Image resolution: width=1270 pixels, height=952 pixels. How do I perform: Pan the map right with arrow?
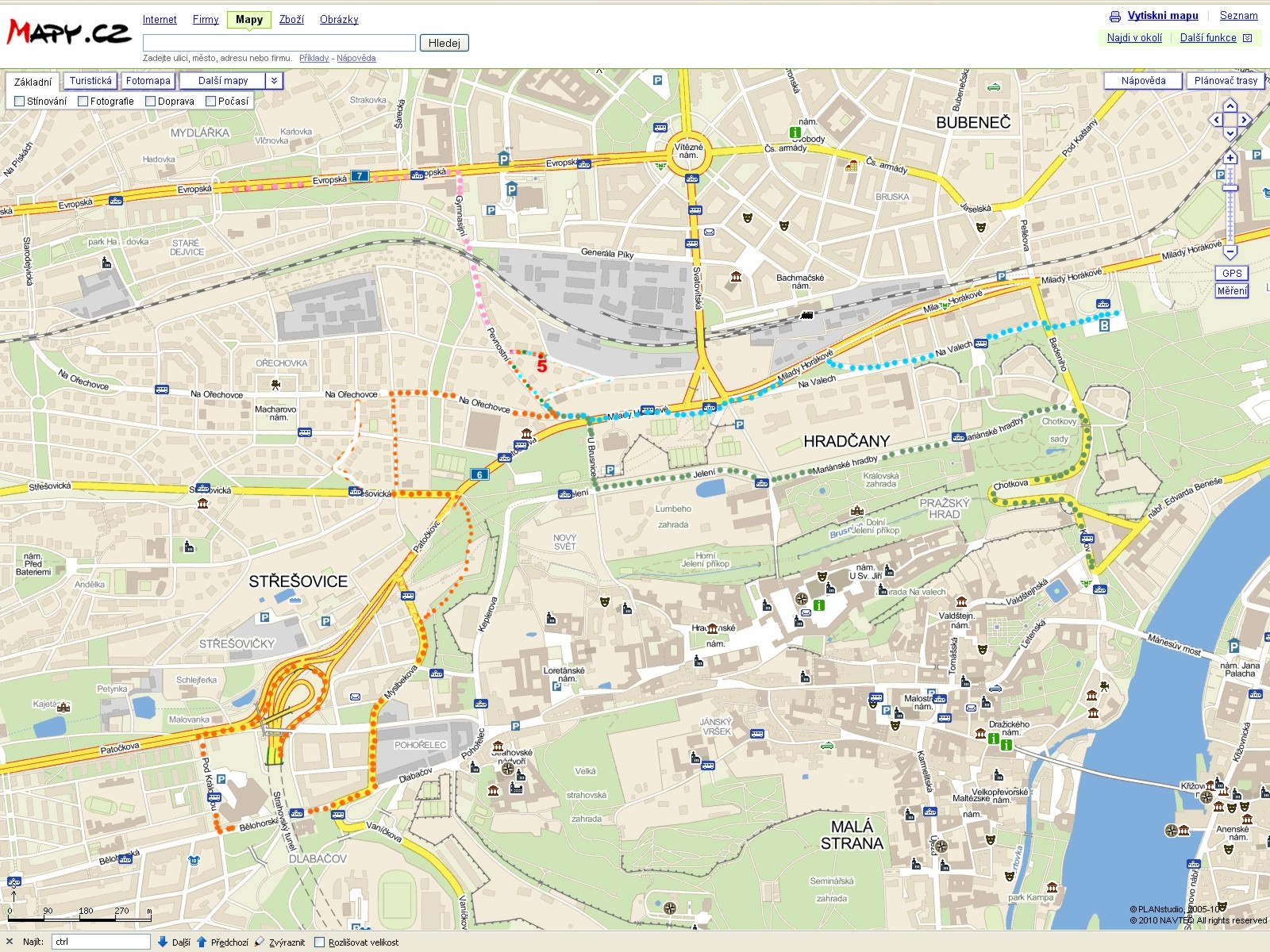tap(1245, 120)
